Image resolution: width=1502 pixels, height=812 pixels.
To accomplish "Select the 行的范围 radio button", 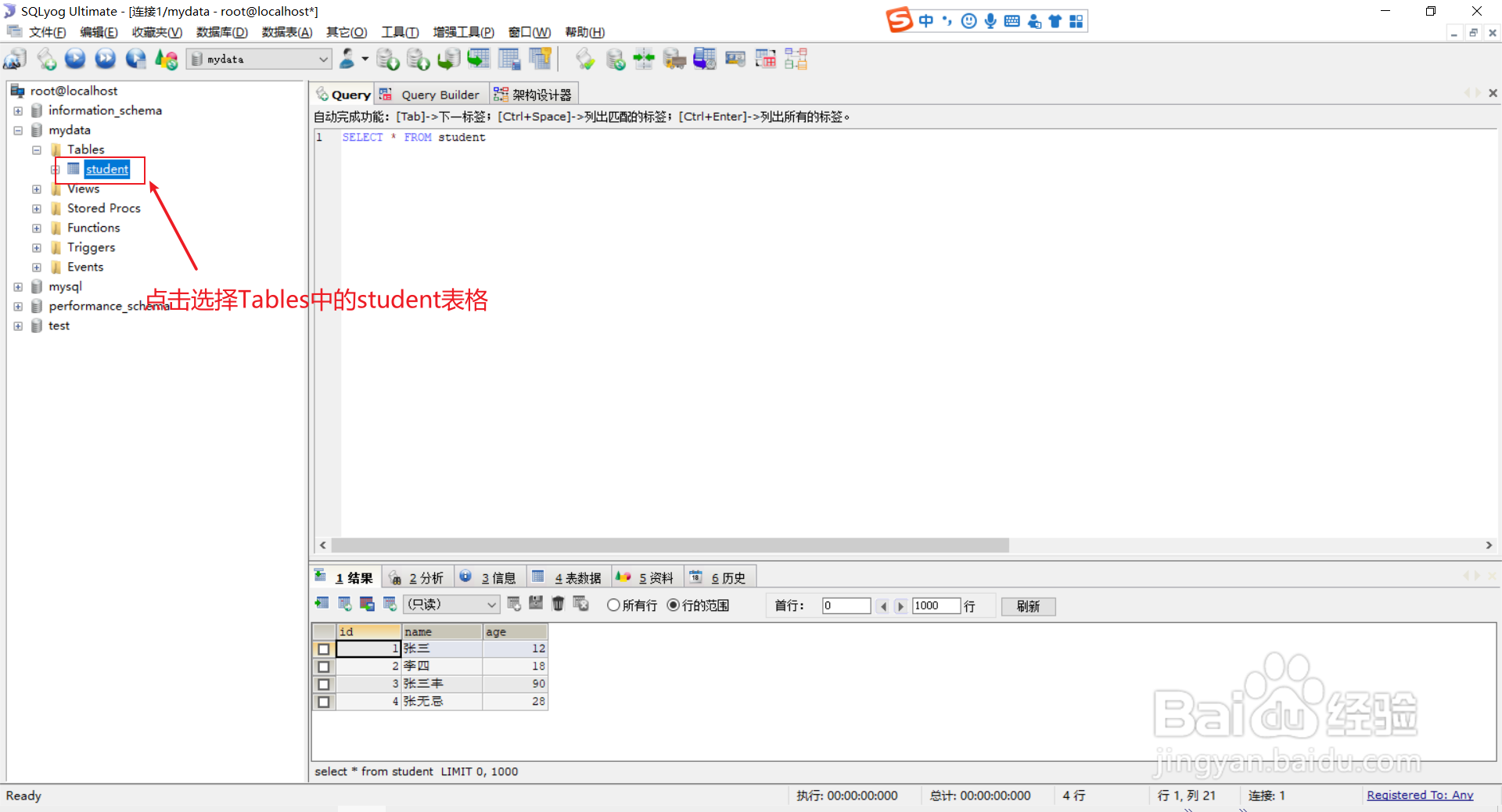I will point(674,605).
